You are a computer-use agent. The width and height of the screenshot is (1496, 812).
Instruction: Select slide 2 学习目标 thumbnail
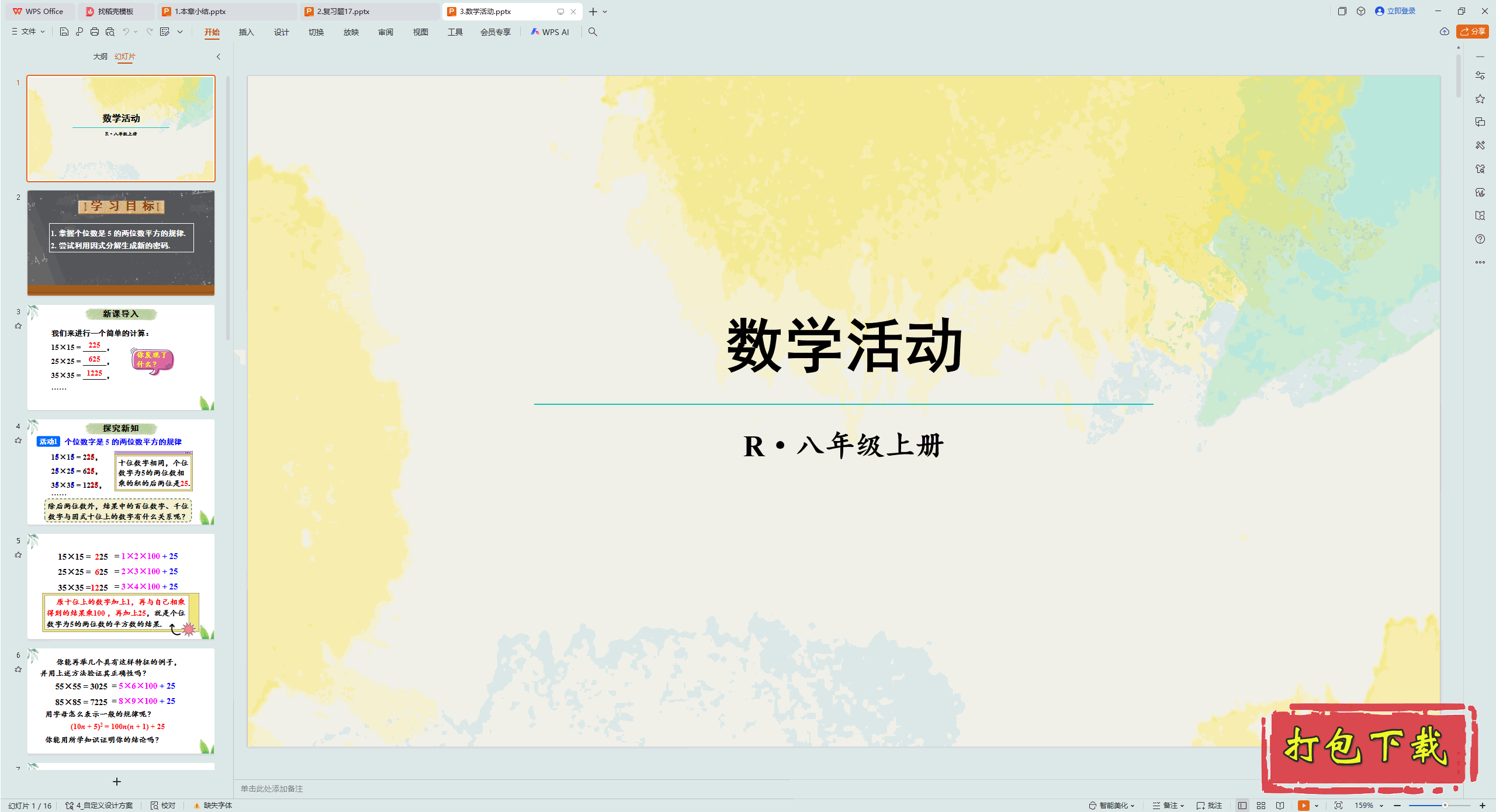coord(121,242)
